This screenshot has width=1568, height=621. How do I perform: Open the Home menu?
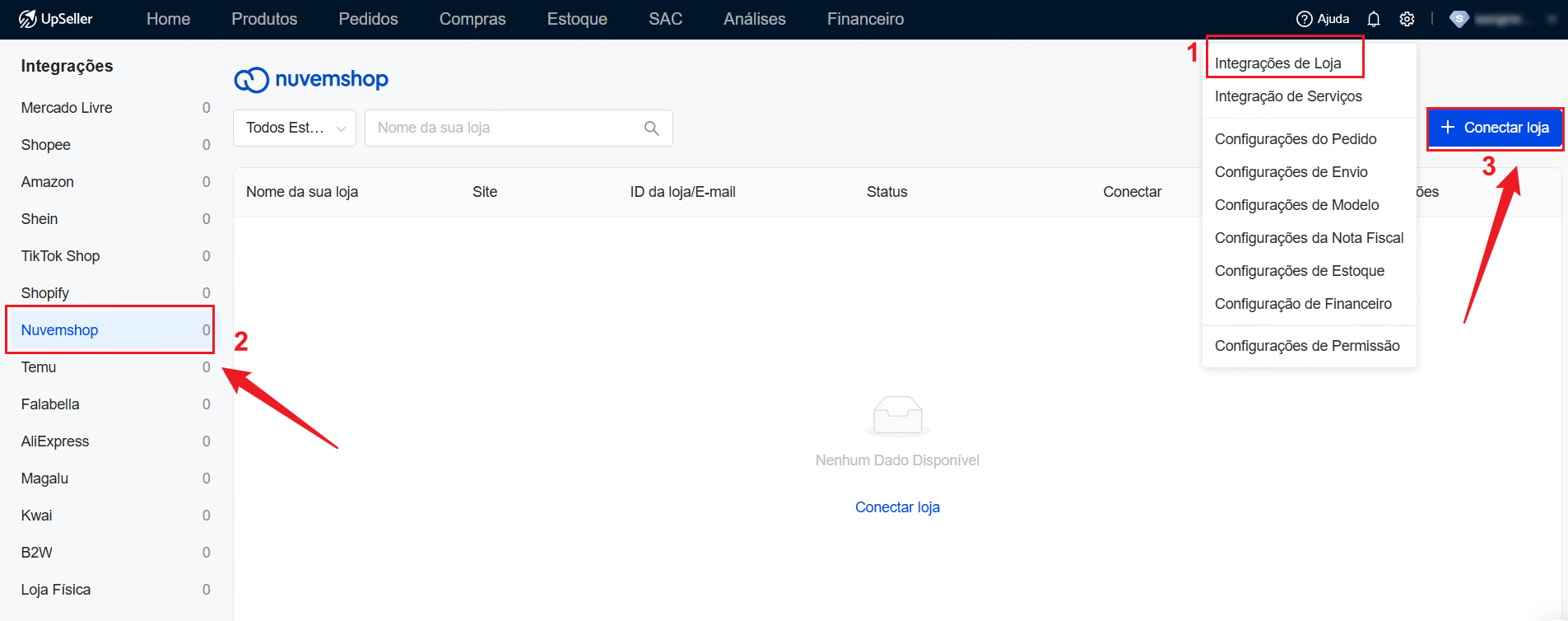point(169,19)
